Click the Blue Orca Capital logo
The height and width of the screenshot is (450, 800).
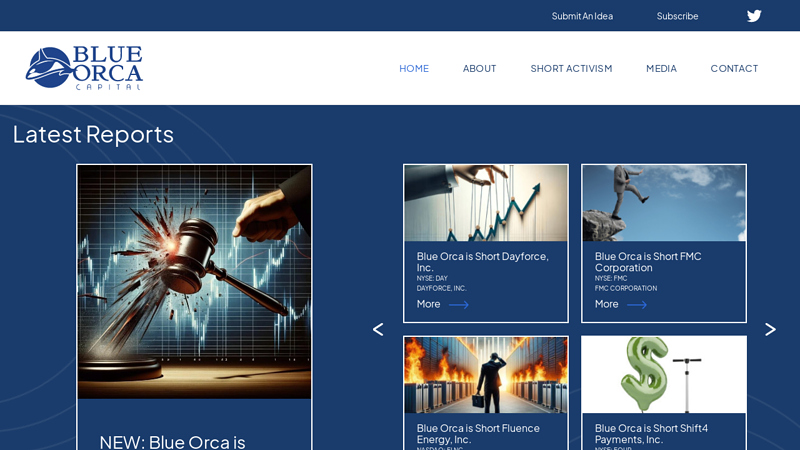pyautogui.click(x=84, y=68)
